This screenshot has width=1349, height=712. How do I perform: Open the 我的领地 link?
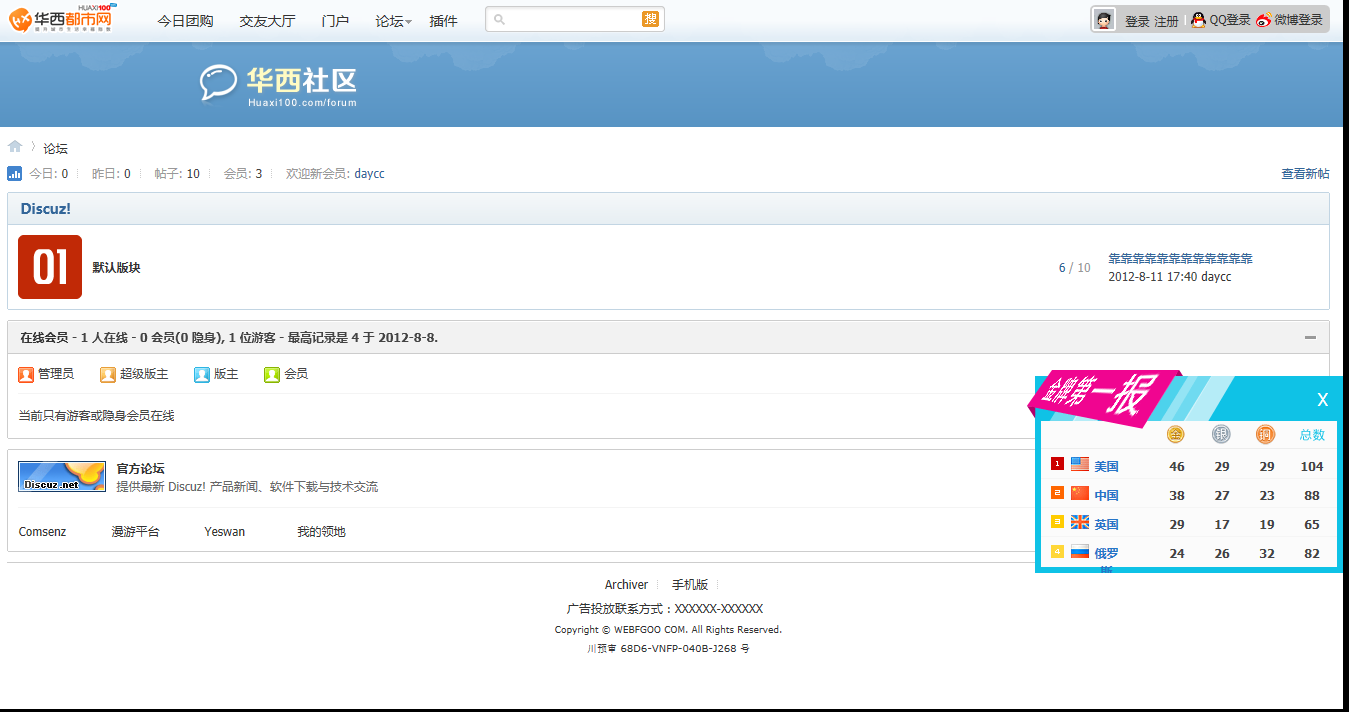[x=321, y=532]
